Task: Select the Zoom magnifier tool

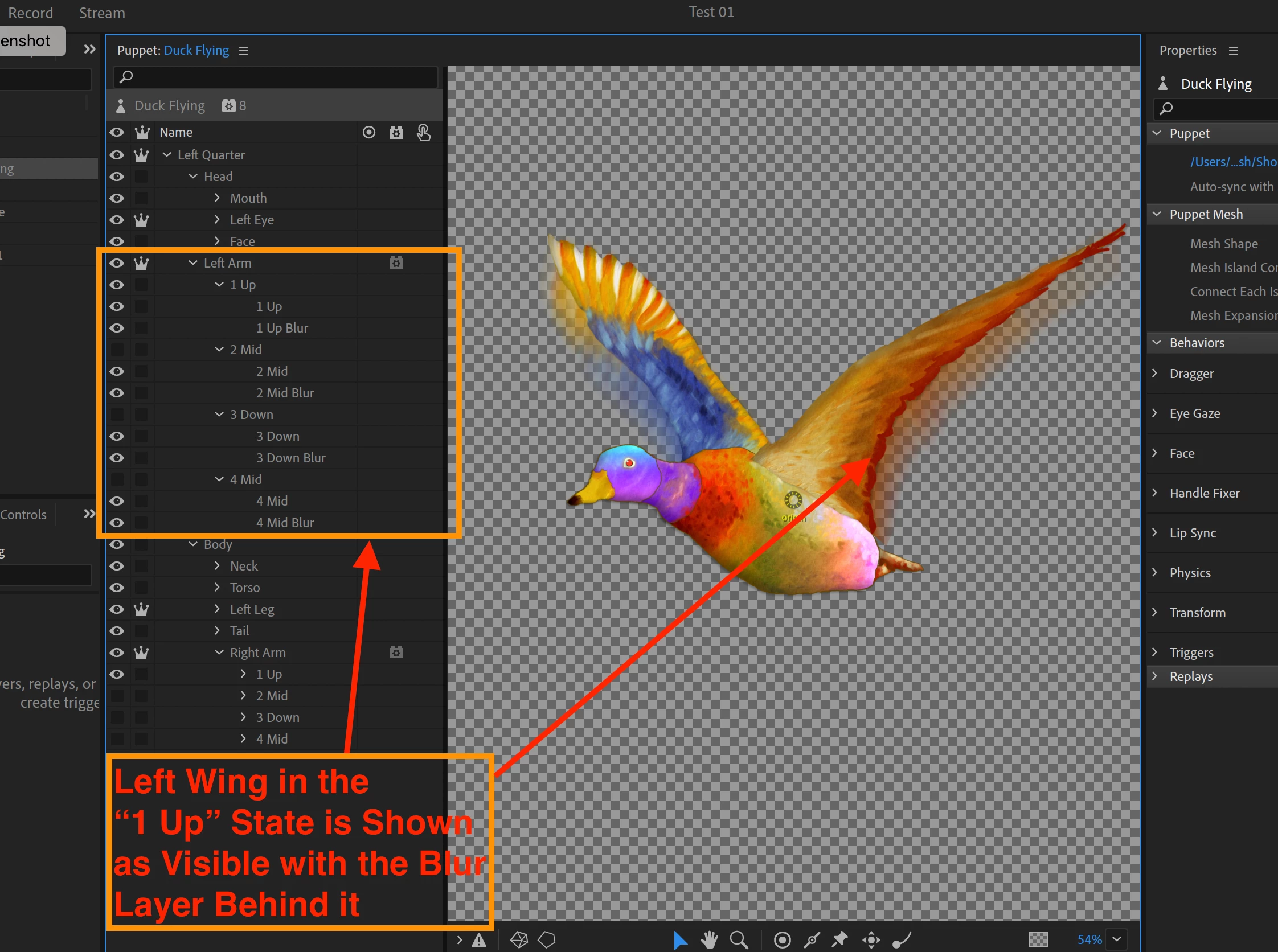Action: click(x=739, y=940)
